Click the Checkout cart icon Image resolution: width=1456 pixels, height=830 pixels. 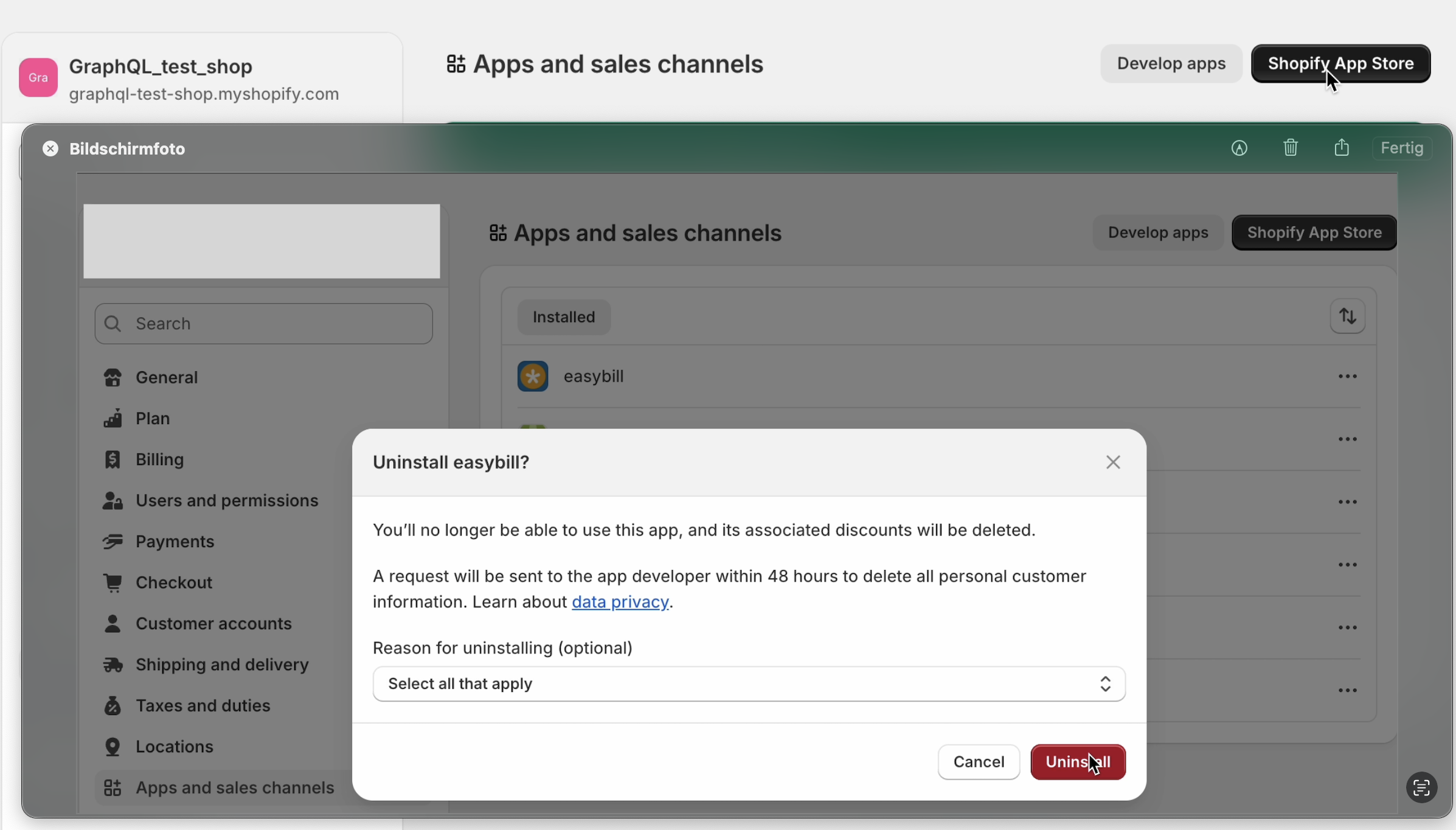pos(113,582)
